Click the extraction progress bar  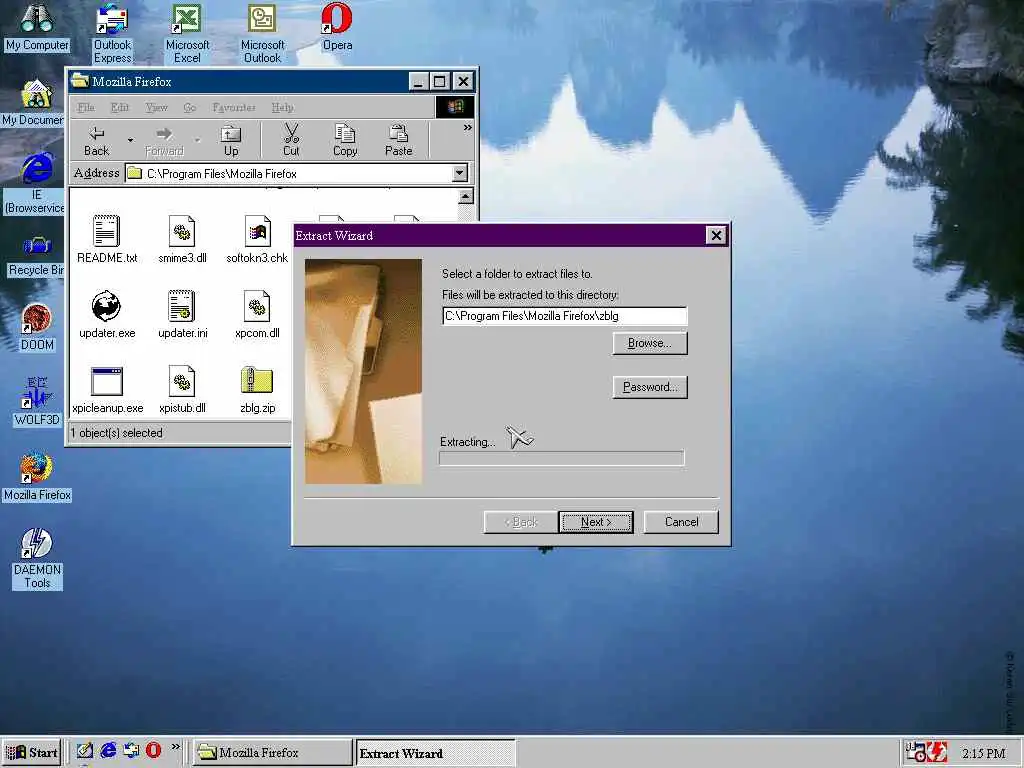(562, 458)
